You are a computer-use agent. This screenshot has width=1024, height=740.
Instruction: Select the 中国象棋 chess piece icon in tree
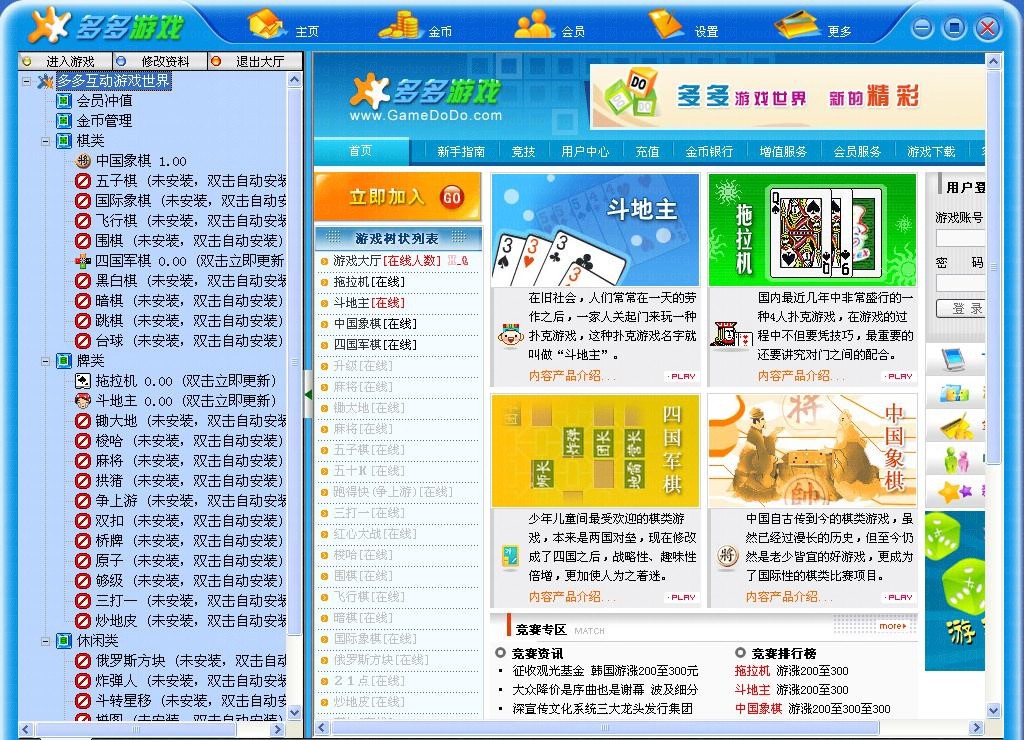click(83, 161)
